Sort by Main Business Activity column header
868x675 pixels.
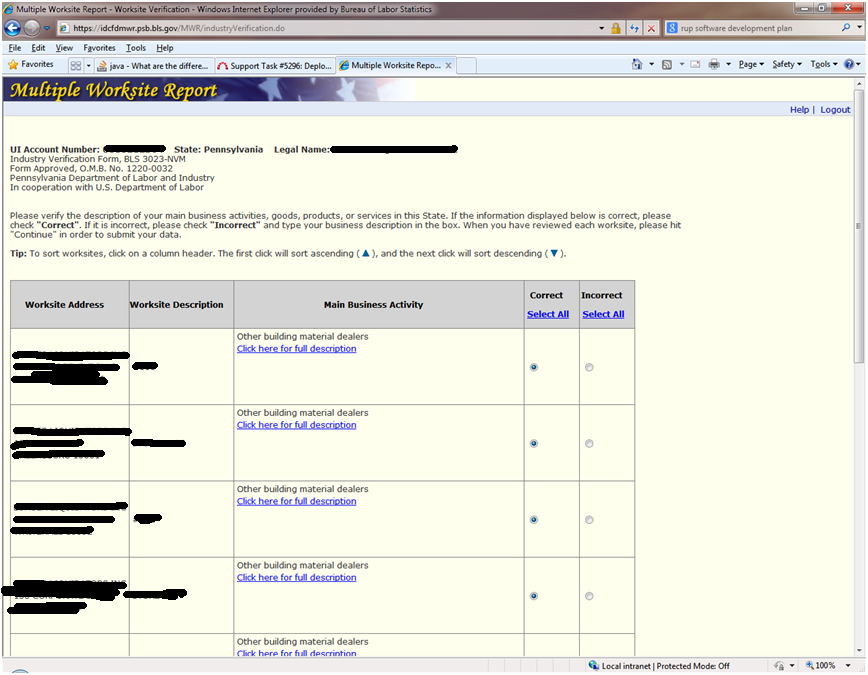click(373, 305)
